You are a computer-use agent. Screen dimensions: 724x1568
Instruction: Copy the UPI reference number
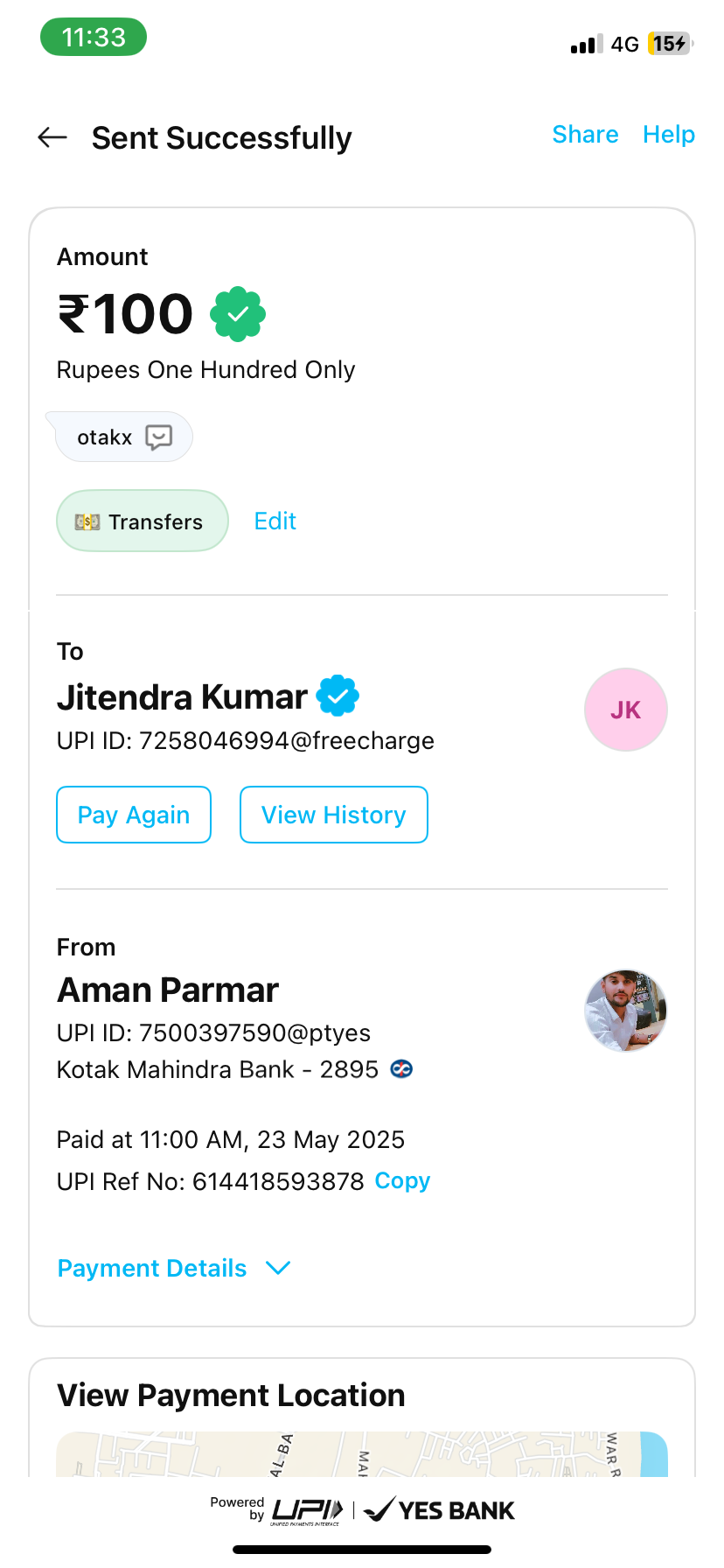click(x=402, y=1181)
